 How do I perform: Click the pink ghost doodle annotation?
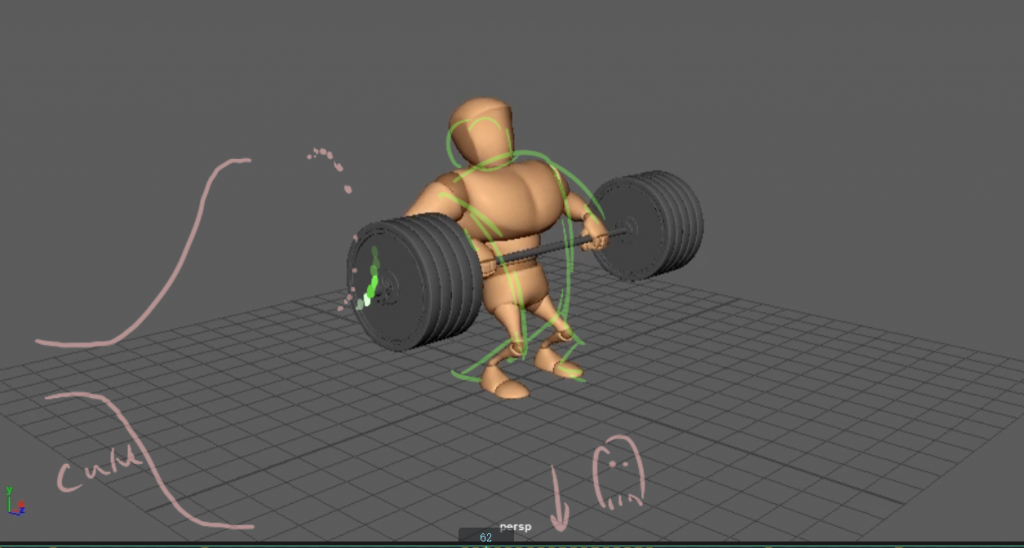618,474
